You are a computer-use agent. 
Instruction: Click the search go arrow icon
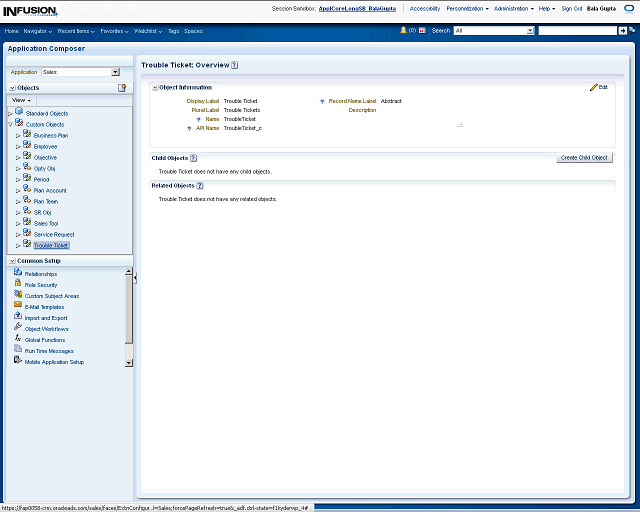tap(622, 31)
